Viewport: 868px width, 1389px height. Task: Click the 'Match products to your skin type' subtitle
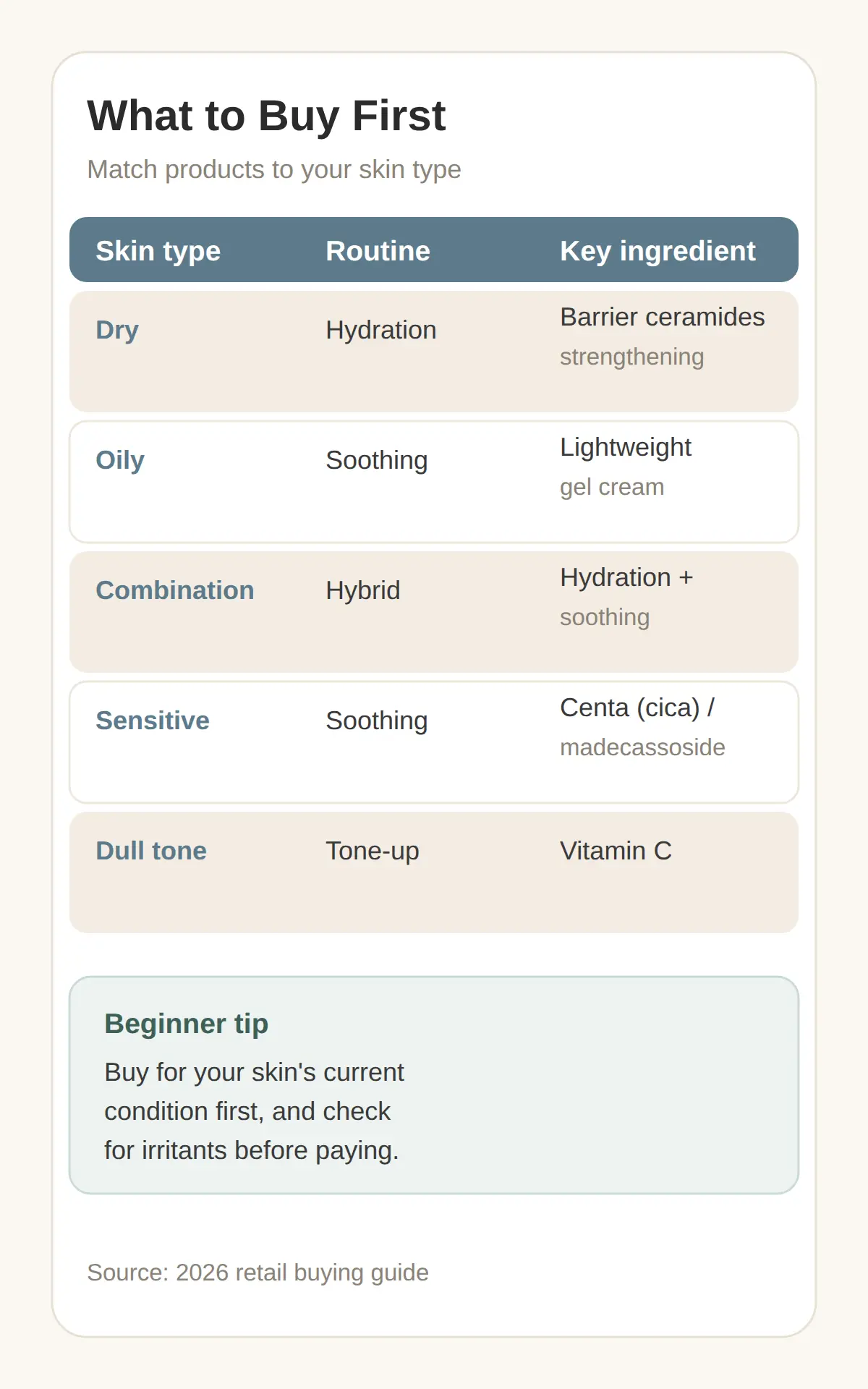pos(274,169)
